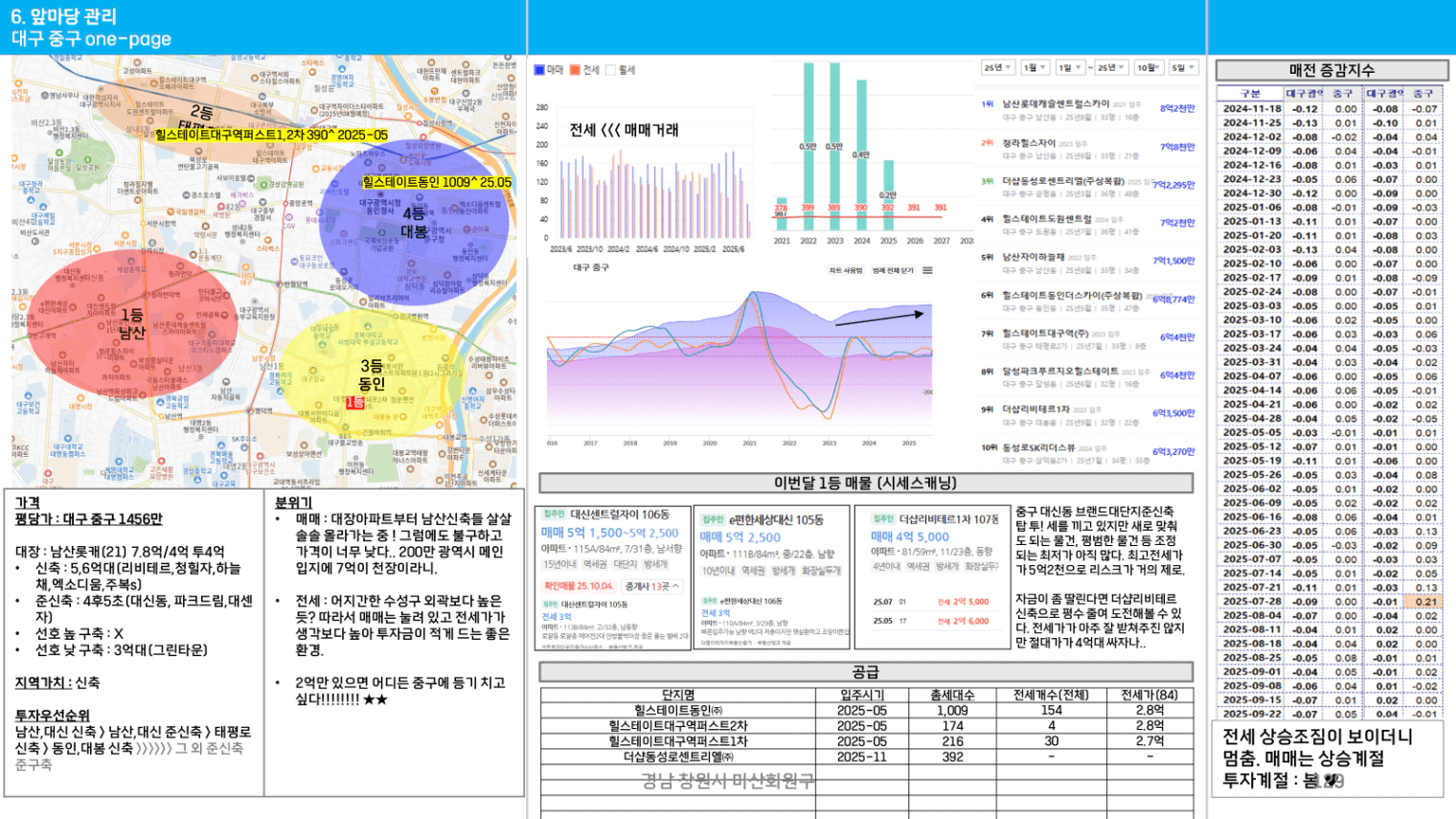Toggle the 매매 legend checkbox
This screenshot has width=1456, height=819.
tap(540, 70)
